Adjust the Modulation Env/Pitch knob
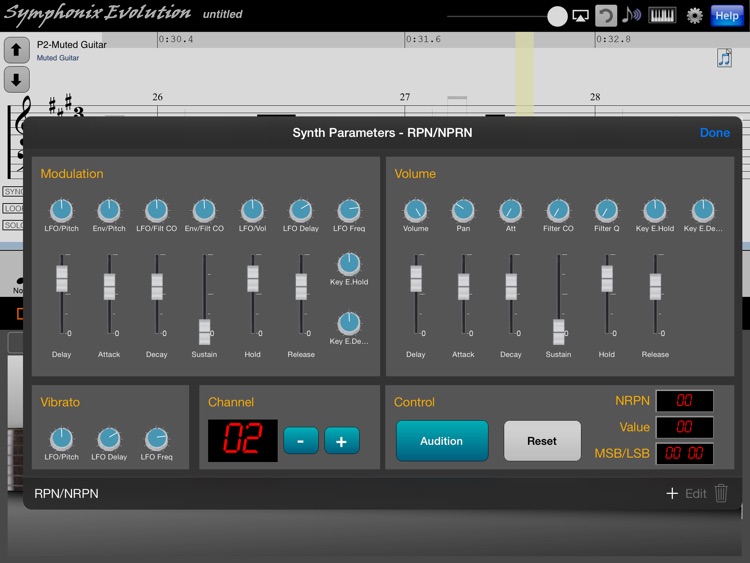 point(109,210)
